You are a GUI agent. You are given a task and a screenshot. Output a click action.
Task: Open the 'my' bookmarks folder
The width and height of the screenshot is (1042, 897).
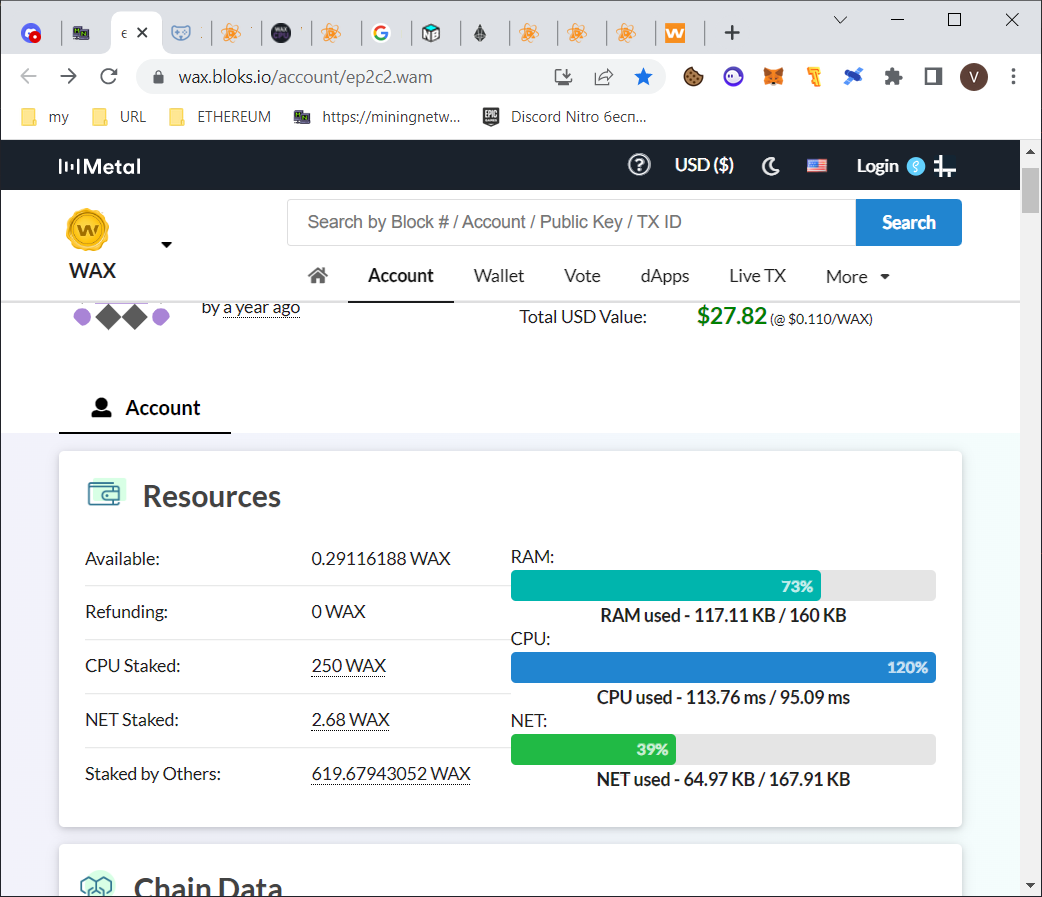coord(45,117)
